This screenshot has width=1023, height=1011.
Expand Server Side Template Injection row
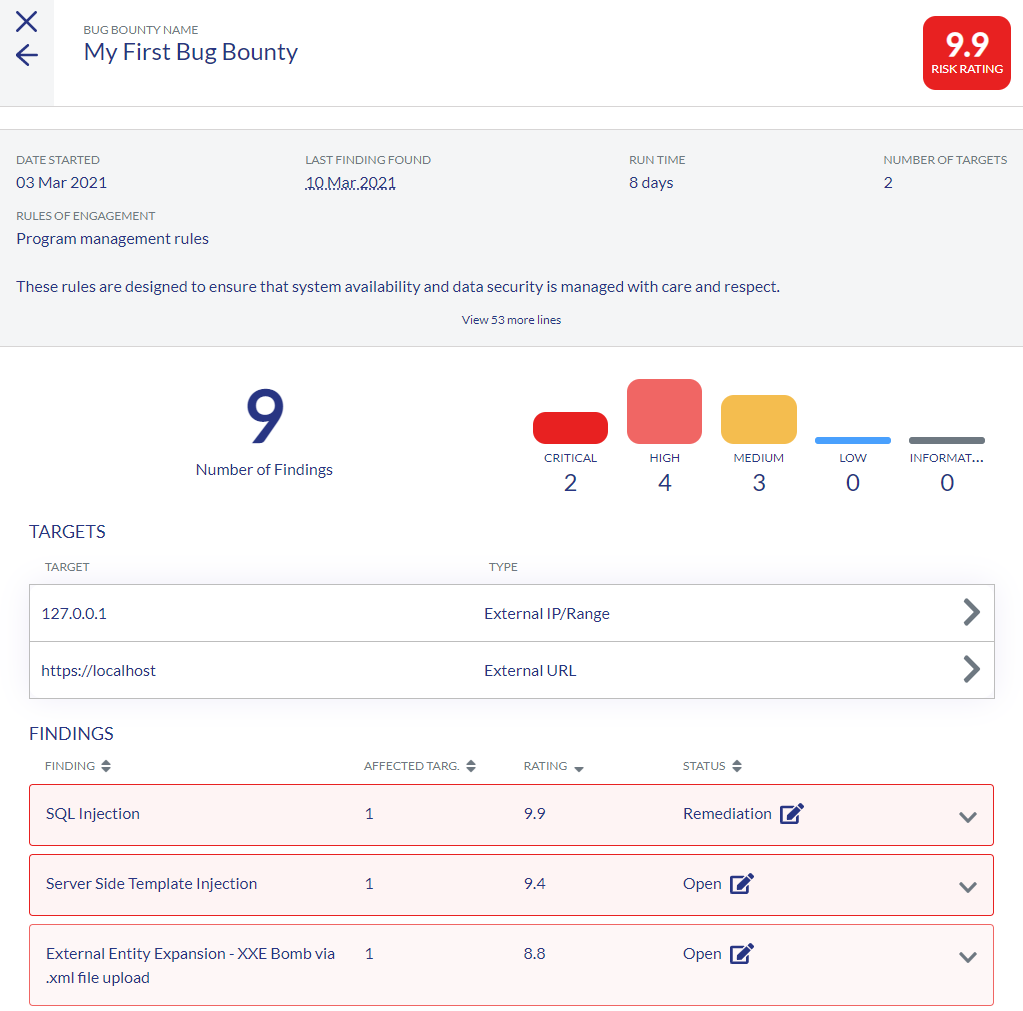(x=967, y=887)
